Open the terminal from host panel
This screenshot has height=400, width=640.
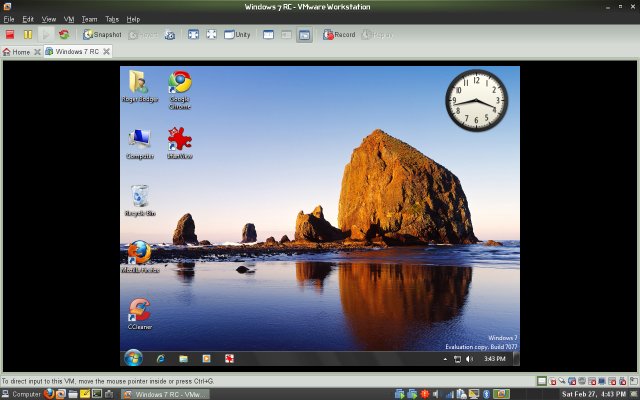click(97, 394)
